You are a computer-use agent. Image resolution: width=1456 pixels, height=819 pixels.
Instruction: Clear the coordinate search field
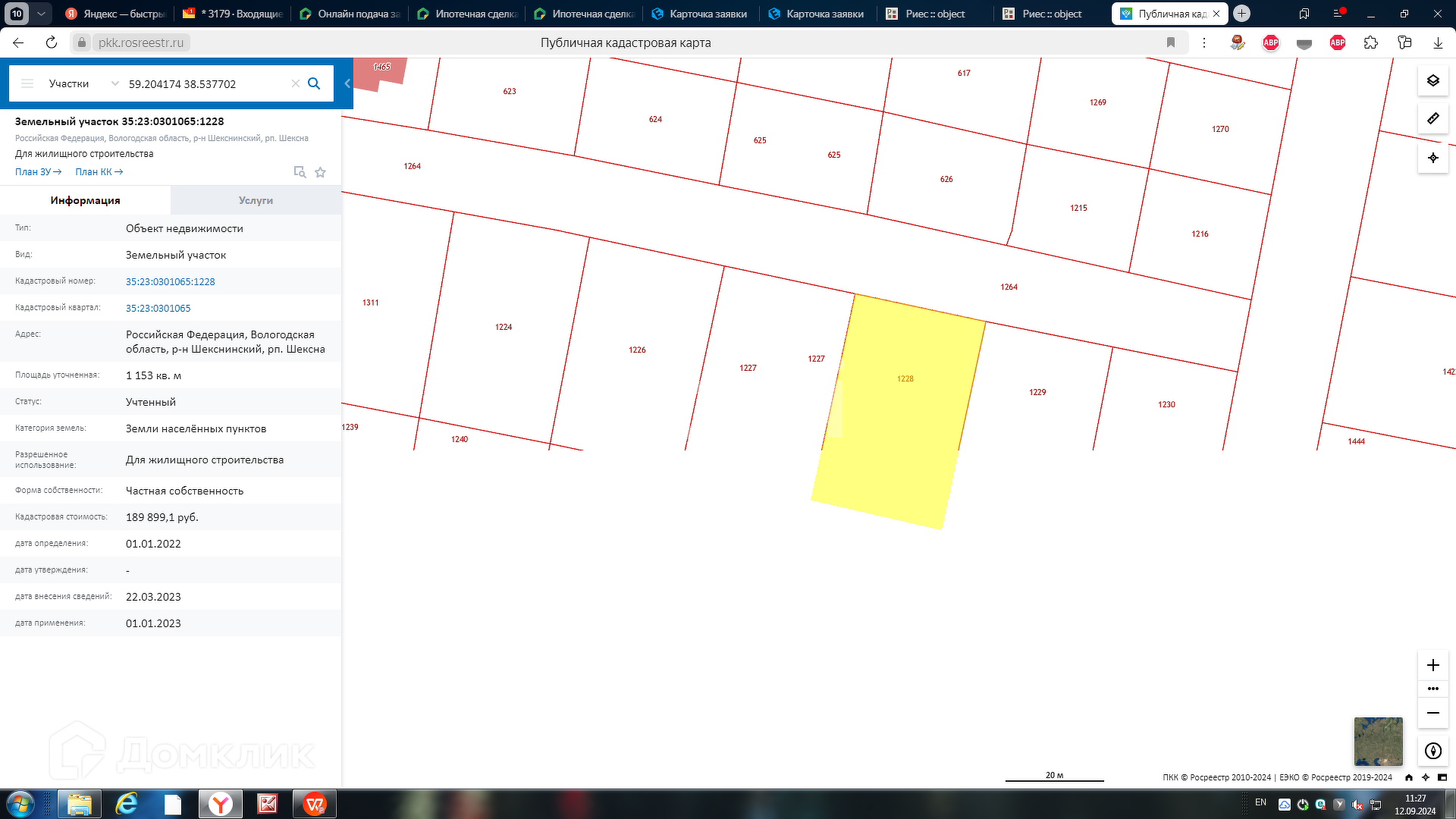296,83
